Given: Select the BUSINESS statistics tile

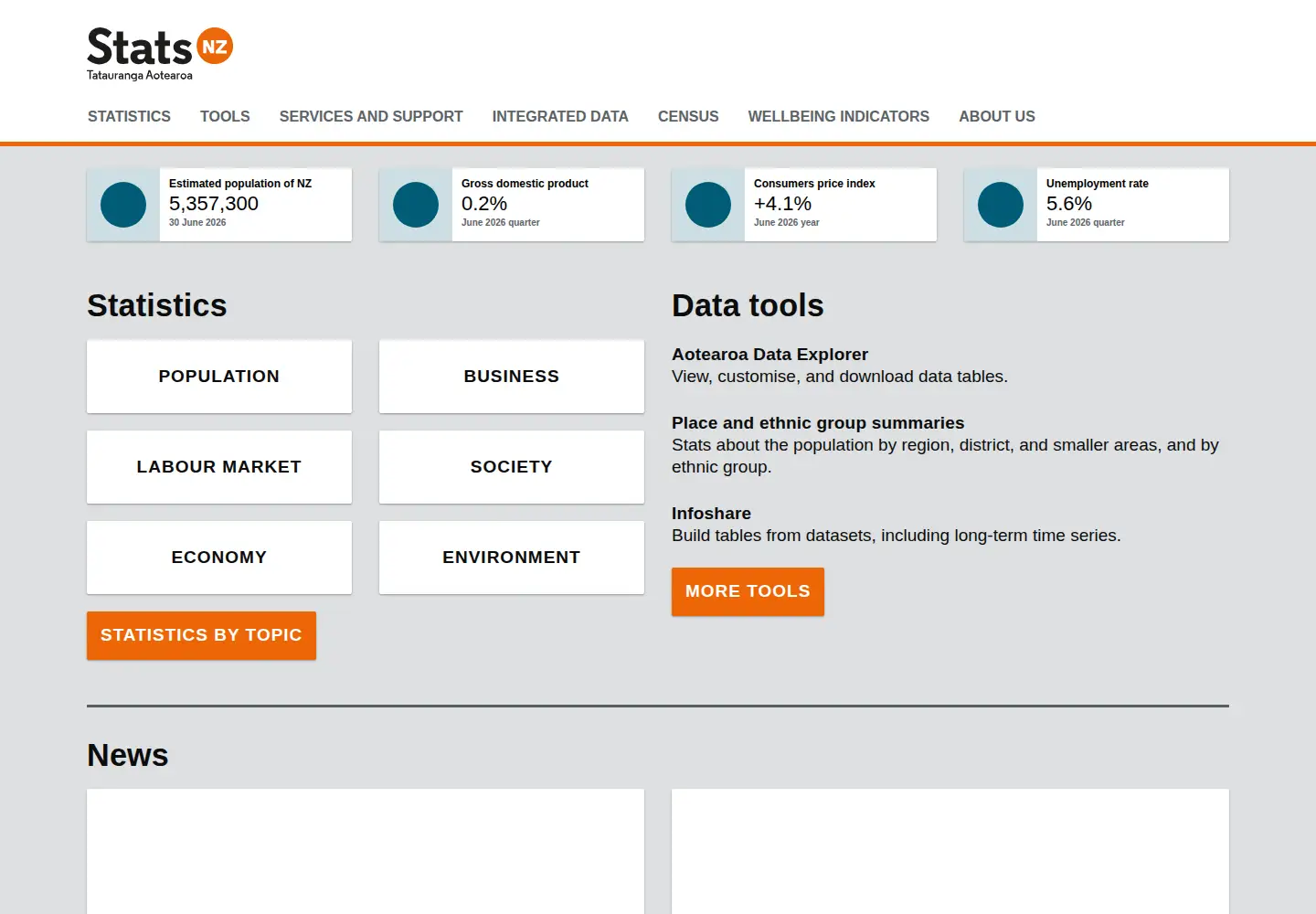Looking at the screenshot, I should (x=512, y=377).
